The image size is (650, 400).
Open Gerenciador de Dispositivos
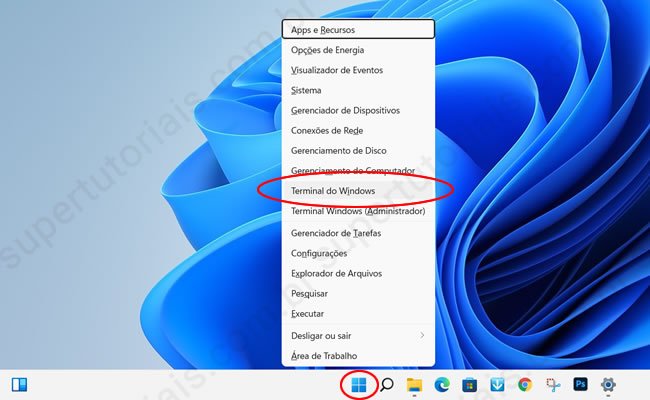pos(358,111)
